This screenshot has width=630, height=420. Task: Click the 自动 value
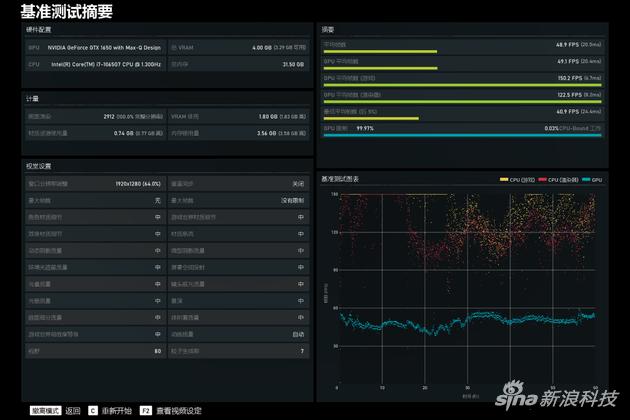298,334
